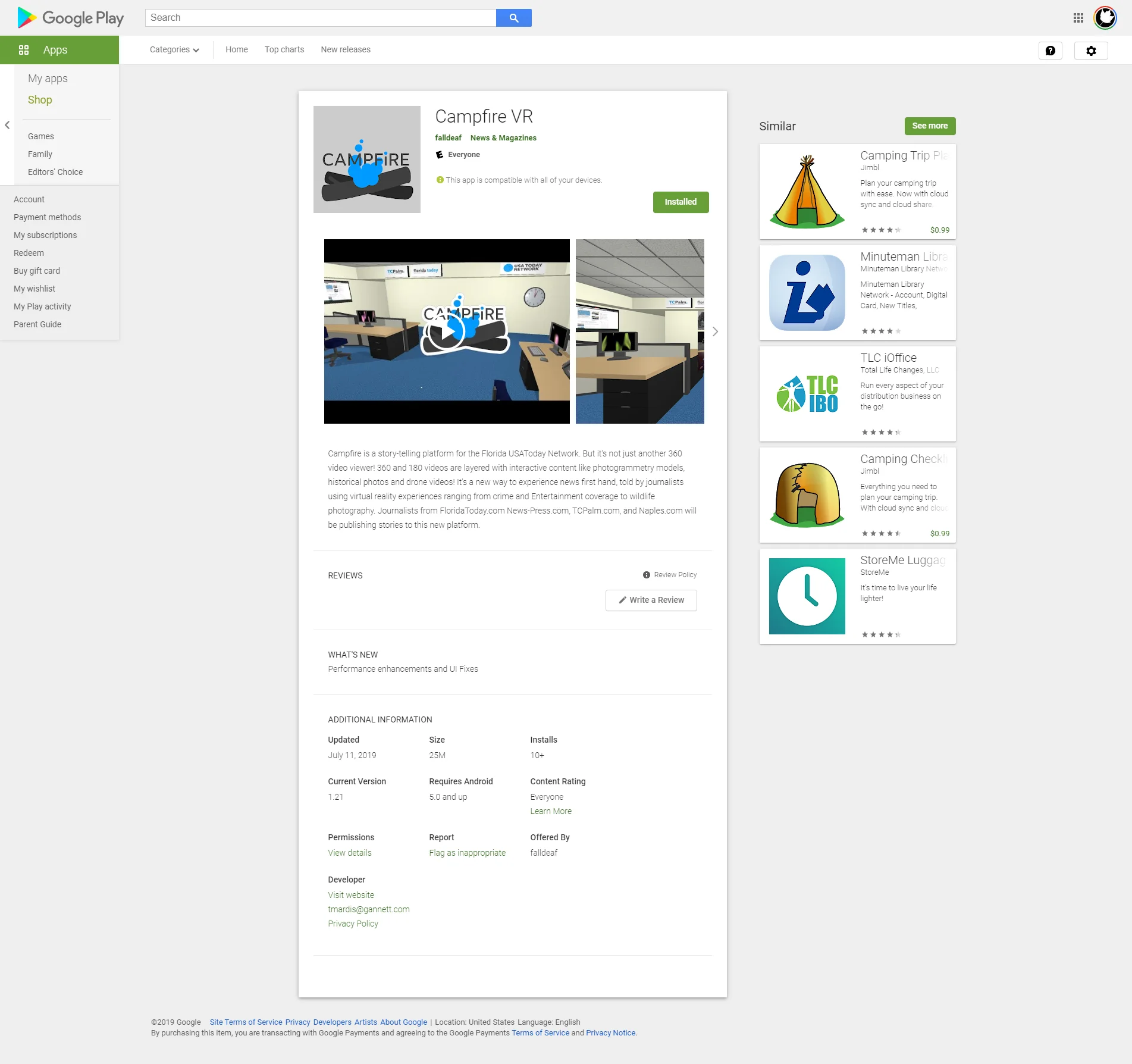Screen dimensions: 1132x1064
Task: Open Camping Trip Planner $0.99 price
Action: point(940,230)
